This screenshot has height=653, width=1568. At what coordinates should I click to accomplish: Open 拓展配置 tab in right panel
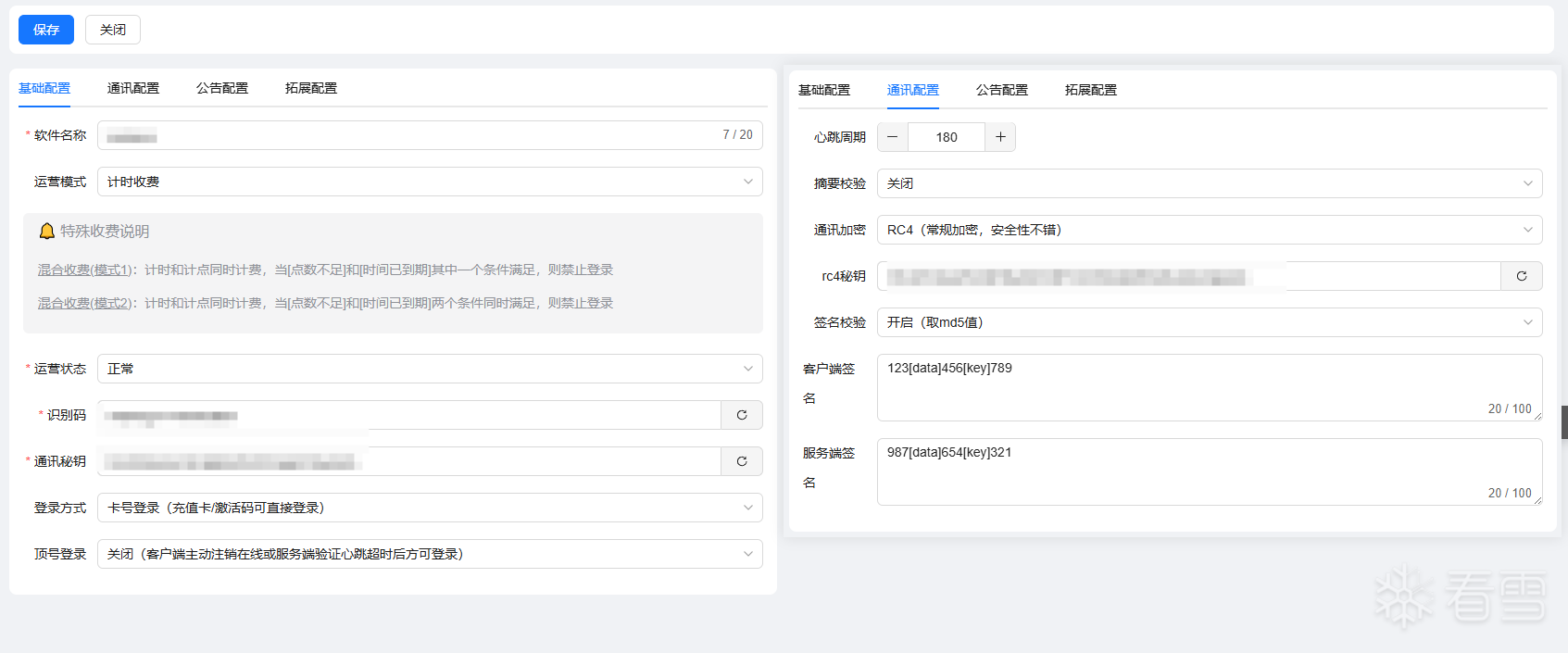point(1091,90)
